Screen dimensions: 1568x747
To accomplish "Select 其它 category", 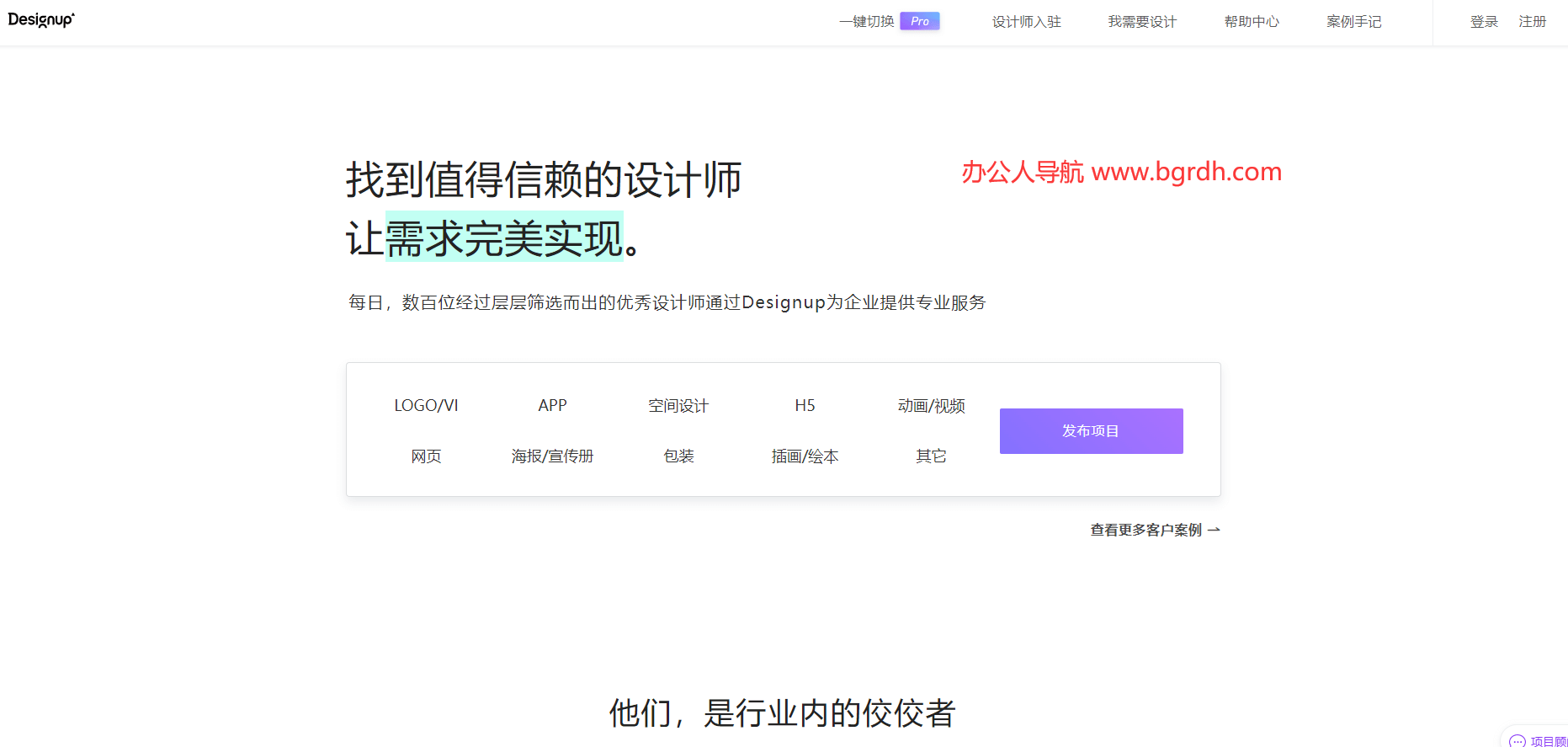I will (931, 456).
